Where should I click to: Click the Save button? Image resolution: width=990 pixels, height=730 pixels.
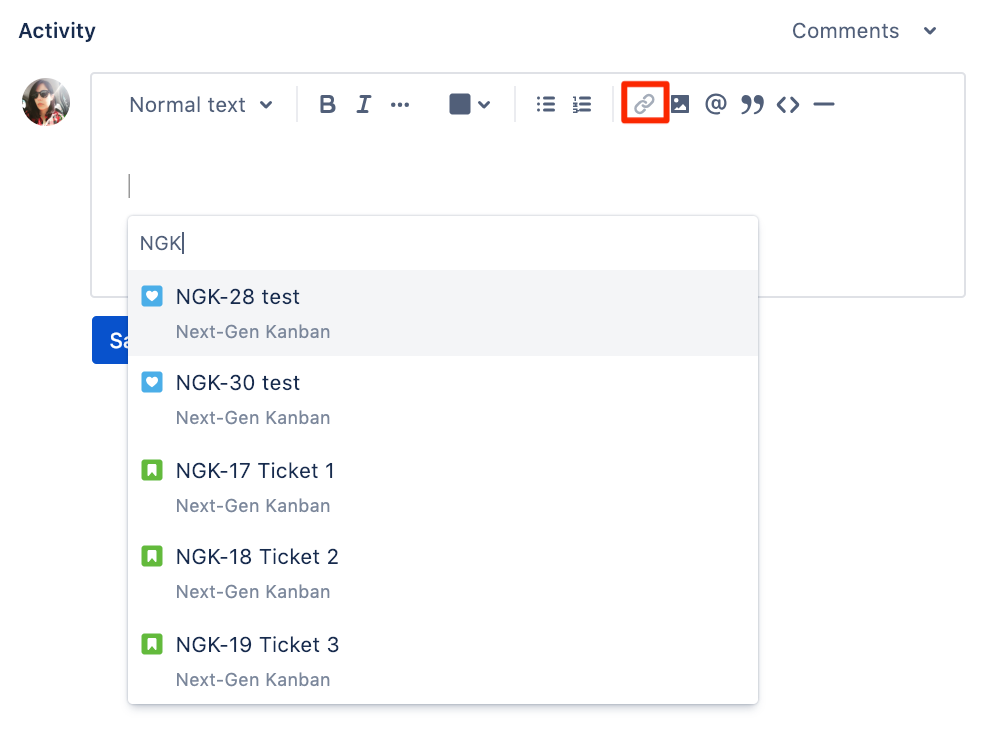click(x=112, y=340)
